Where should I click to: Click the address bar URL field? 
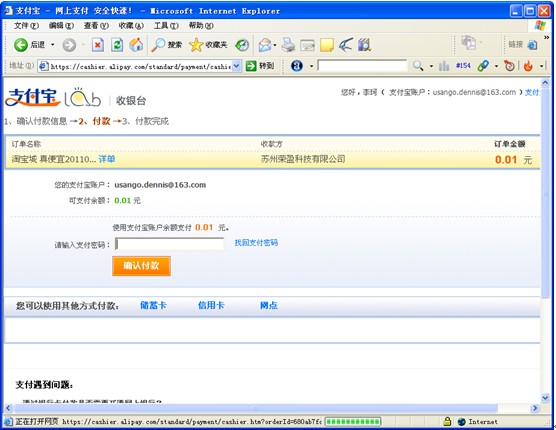[x=140, y=66]
